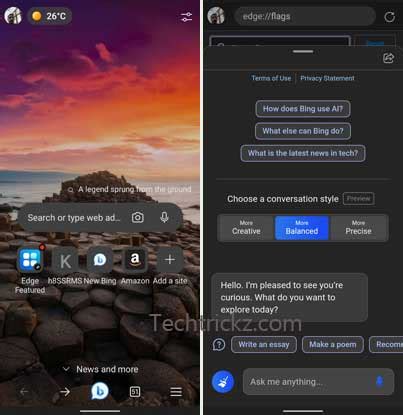This screenshot has height=415, width=403.
Task: Share the Bing chat via share icon
Action: [388, 58]
